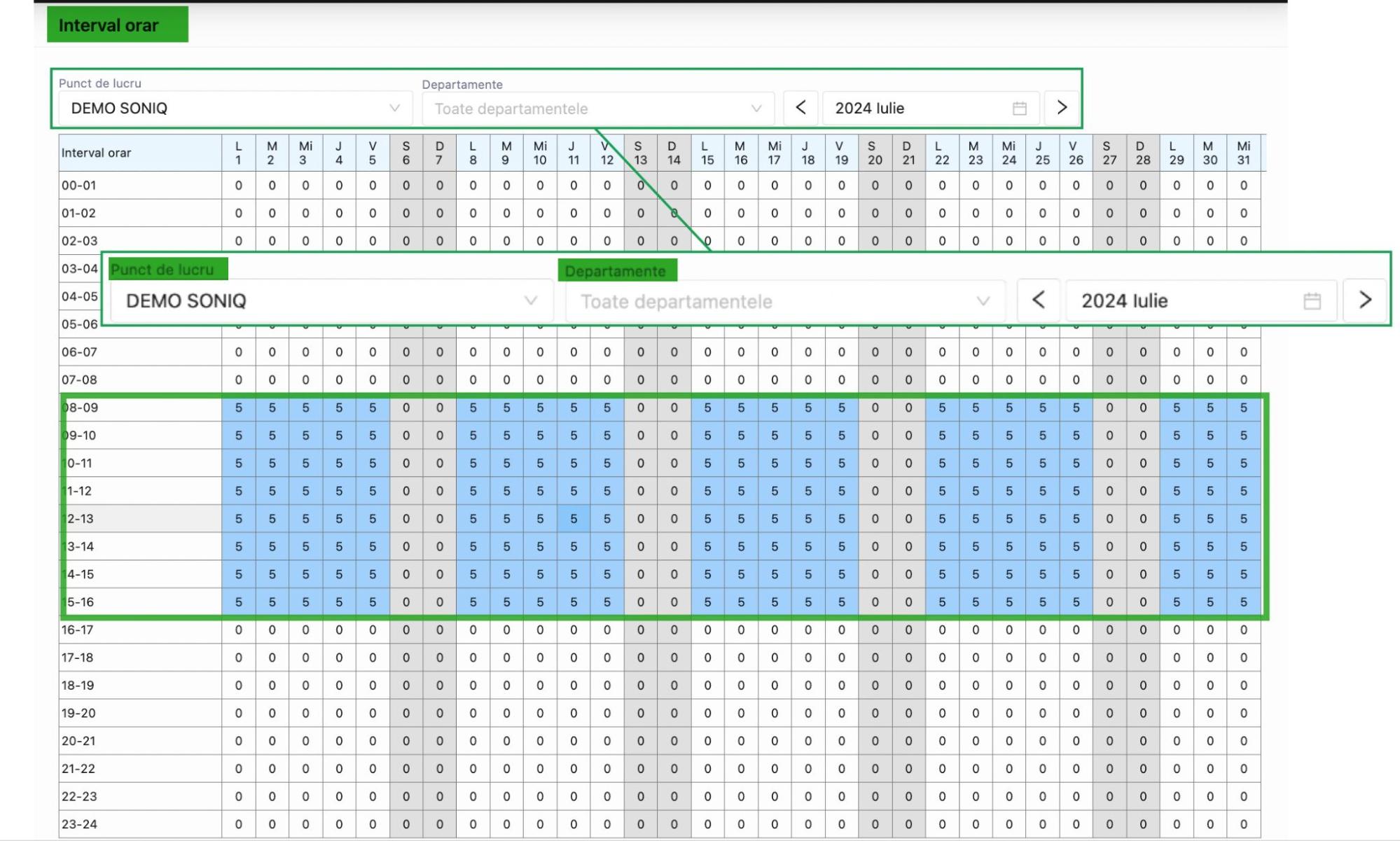
Task: Select the Mi 10 day column header
Action: tap(540, 153)
